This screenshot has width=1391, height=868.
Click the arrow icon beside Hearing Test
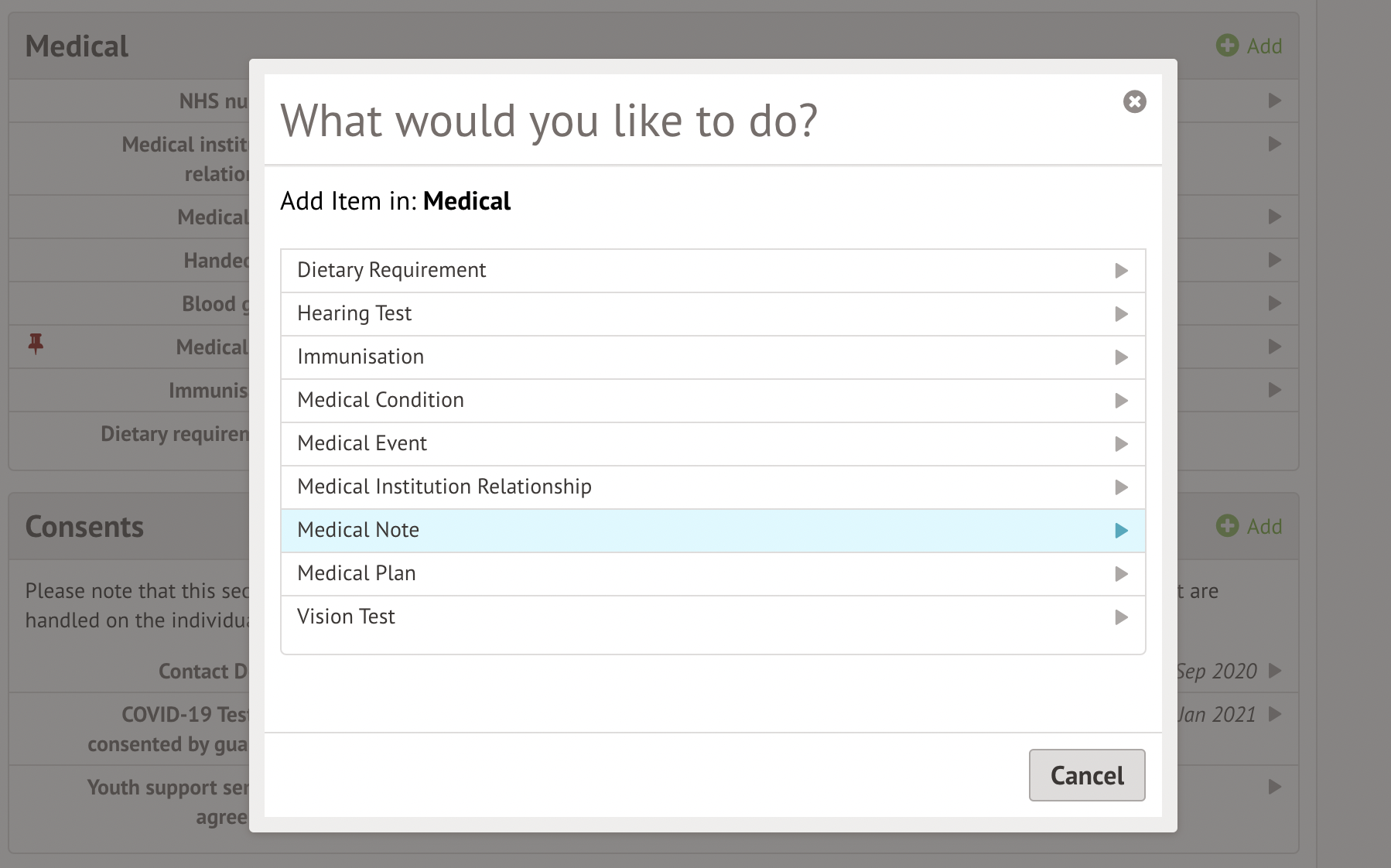pos(1121,314)
